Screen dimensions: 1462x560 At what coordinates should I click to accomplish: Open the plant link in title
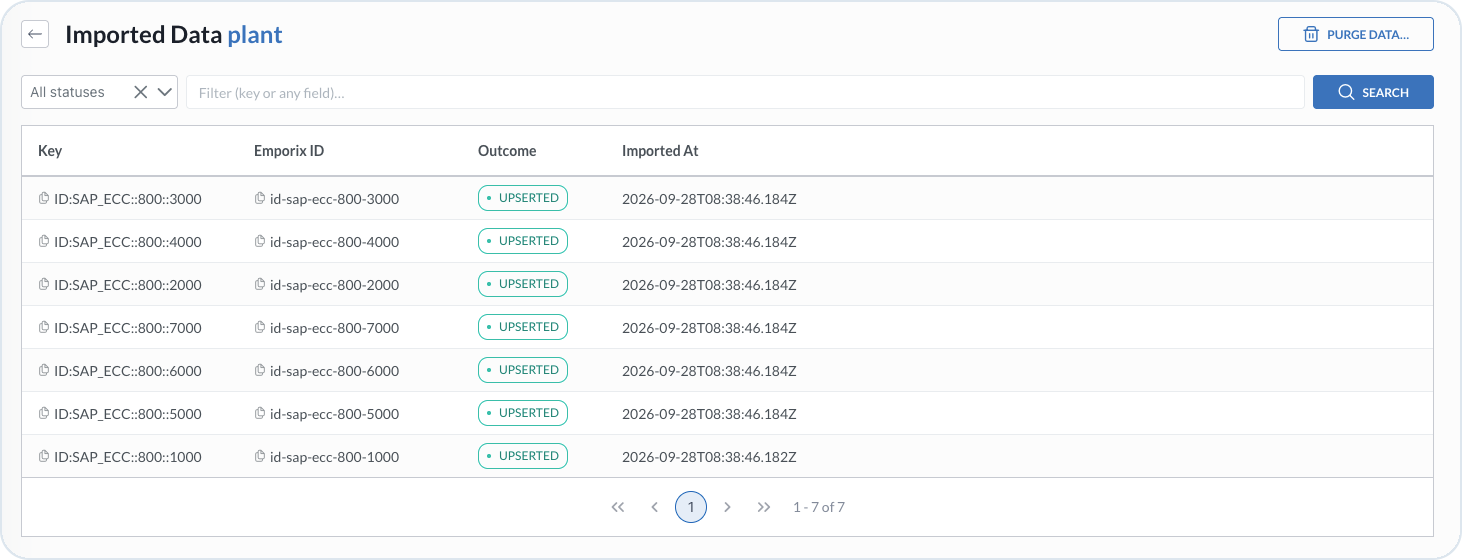click(255, 35)
